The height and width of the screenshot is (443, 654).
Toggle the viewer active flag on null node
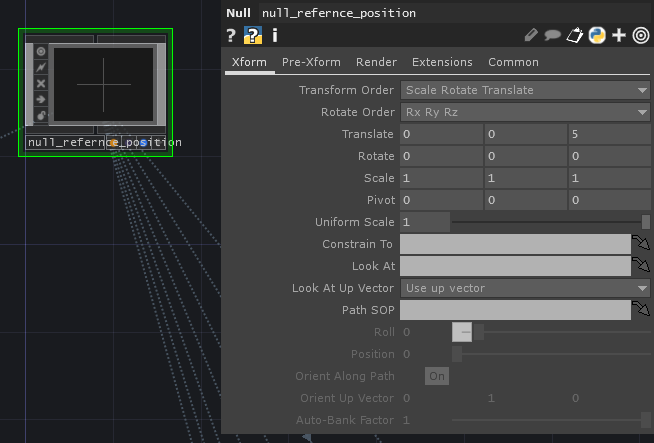[x=41, y=51]
